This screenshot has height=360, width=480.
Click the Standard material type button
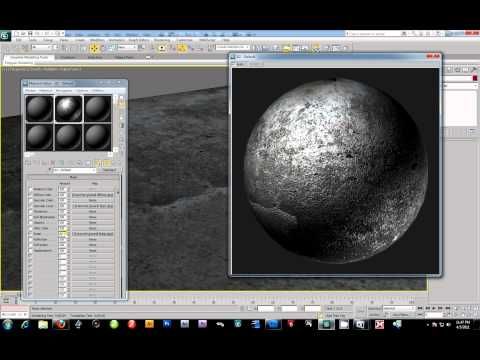pos(109,170)
